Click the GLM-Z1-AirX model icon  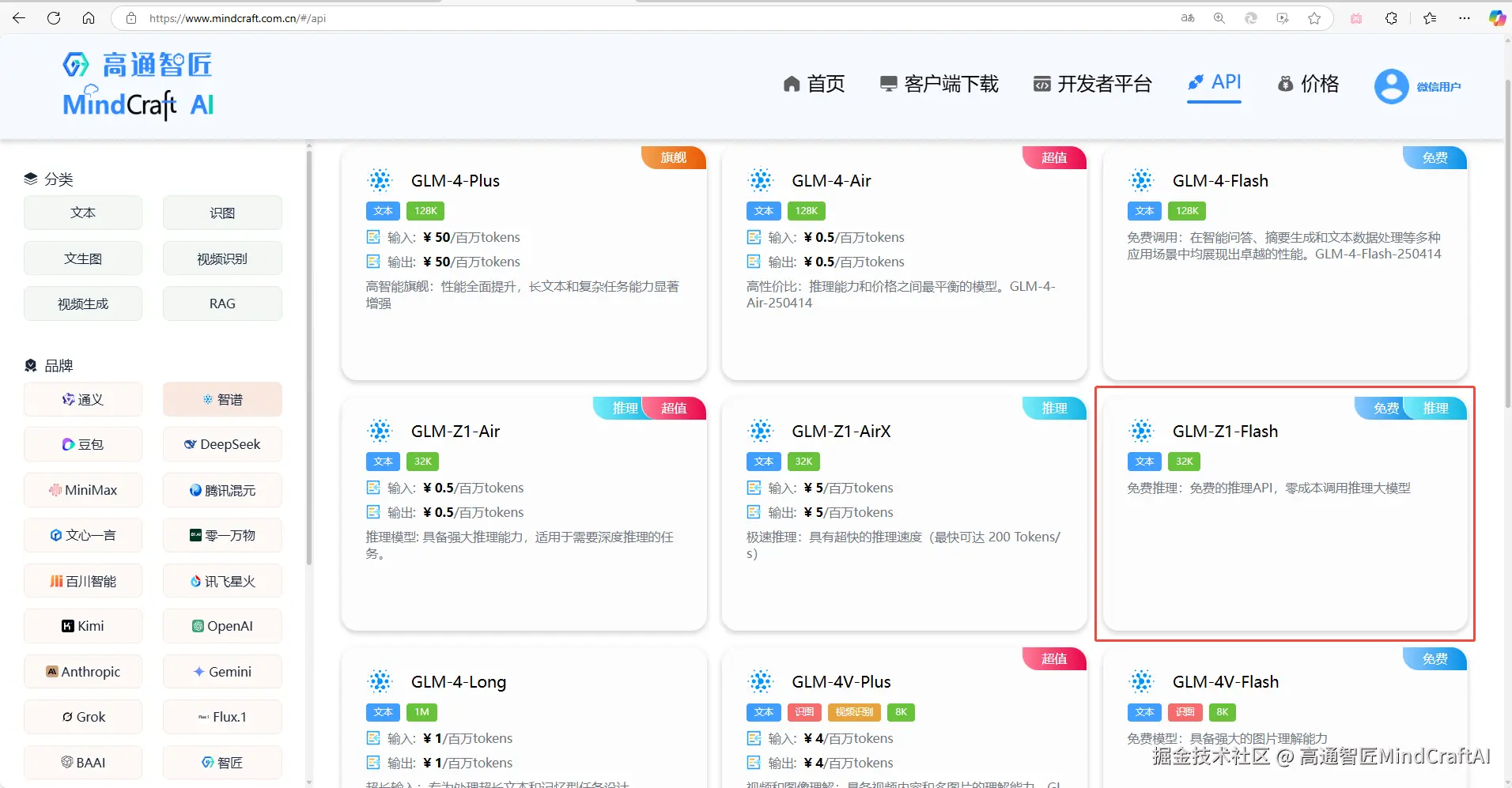coord(761,431)
